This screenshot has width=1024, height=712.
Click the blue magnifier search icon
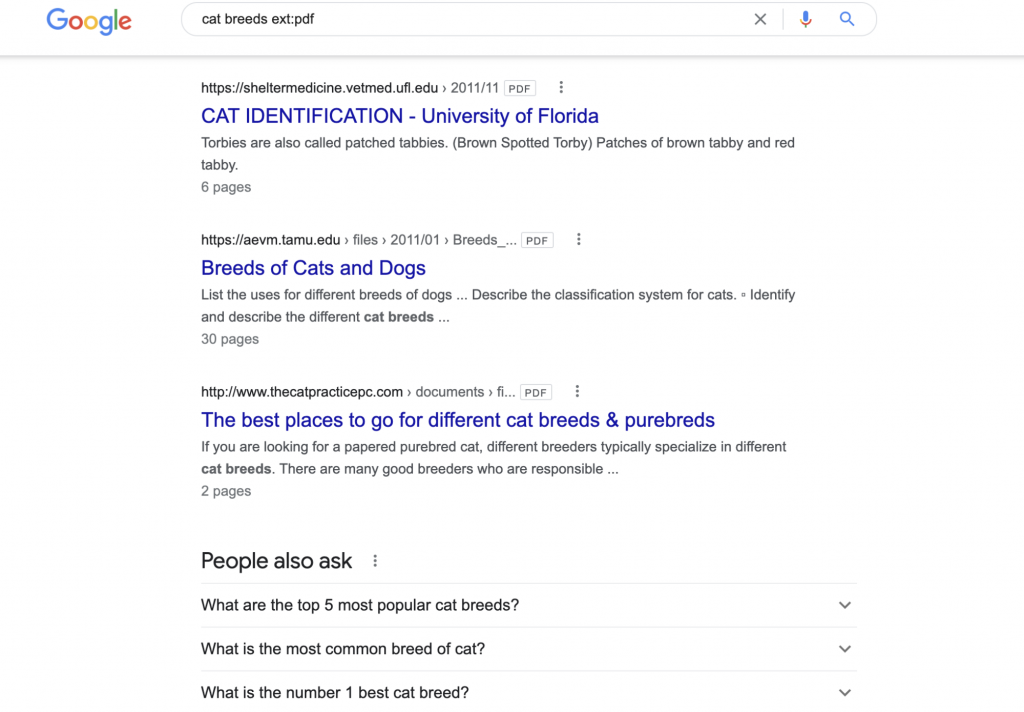[846, 20]
